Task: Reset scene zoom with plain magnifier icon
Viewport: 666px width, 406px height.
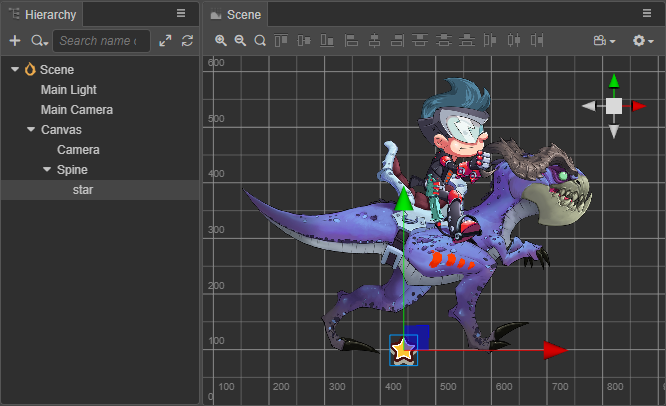Action: (260, 41)
